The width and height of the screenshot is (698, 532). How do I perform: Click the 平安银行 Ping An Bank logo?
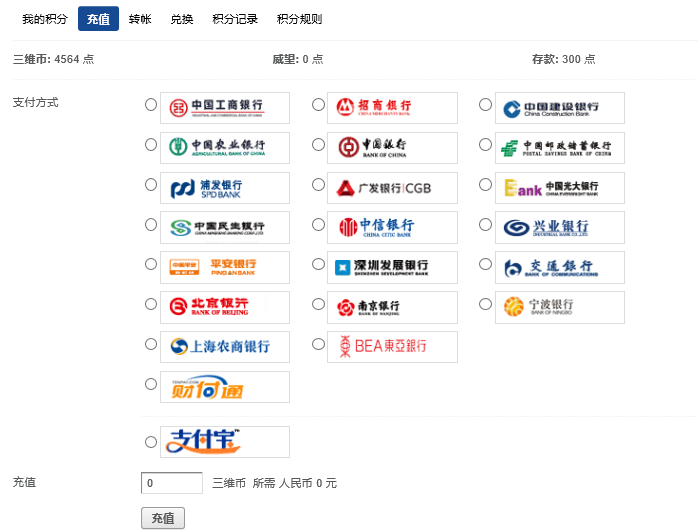[x=225, y=268]
